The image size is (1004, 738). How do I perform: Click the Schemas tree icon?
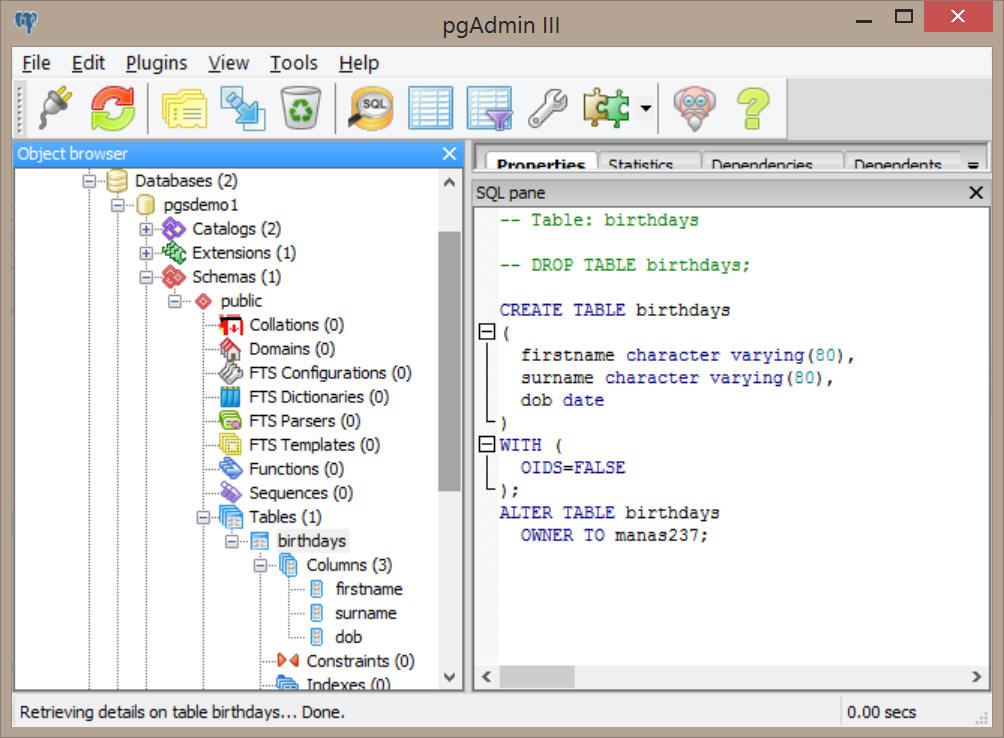(174, 277)
